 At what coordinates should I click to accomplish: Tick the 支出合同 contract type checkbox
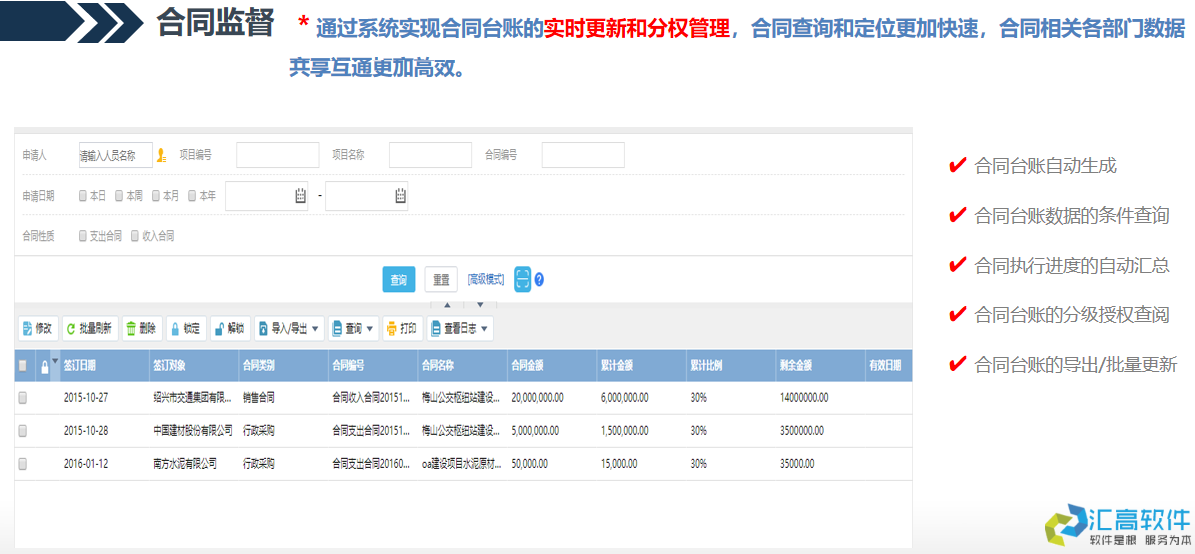click(x=83, y=236)
